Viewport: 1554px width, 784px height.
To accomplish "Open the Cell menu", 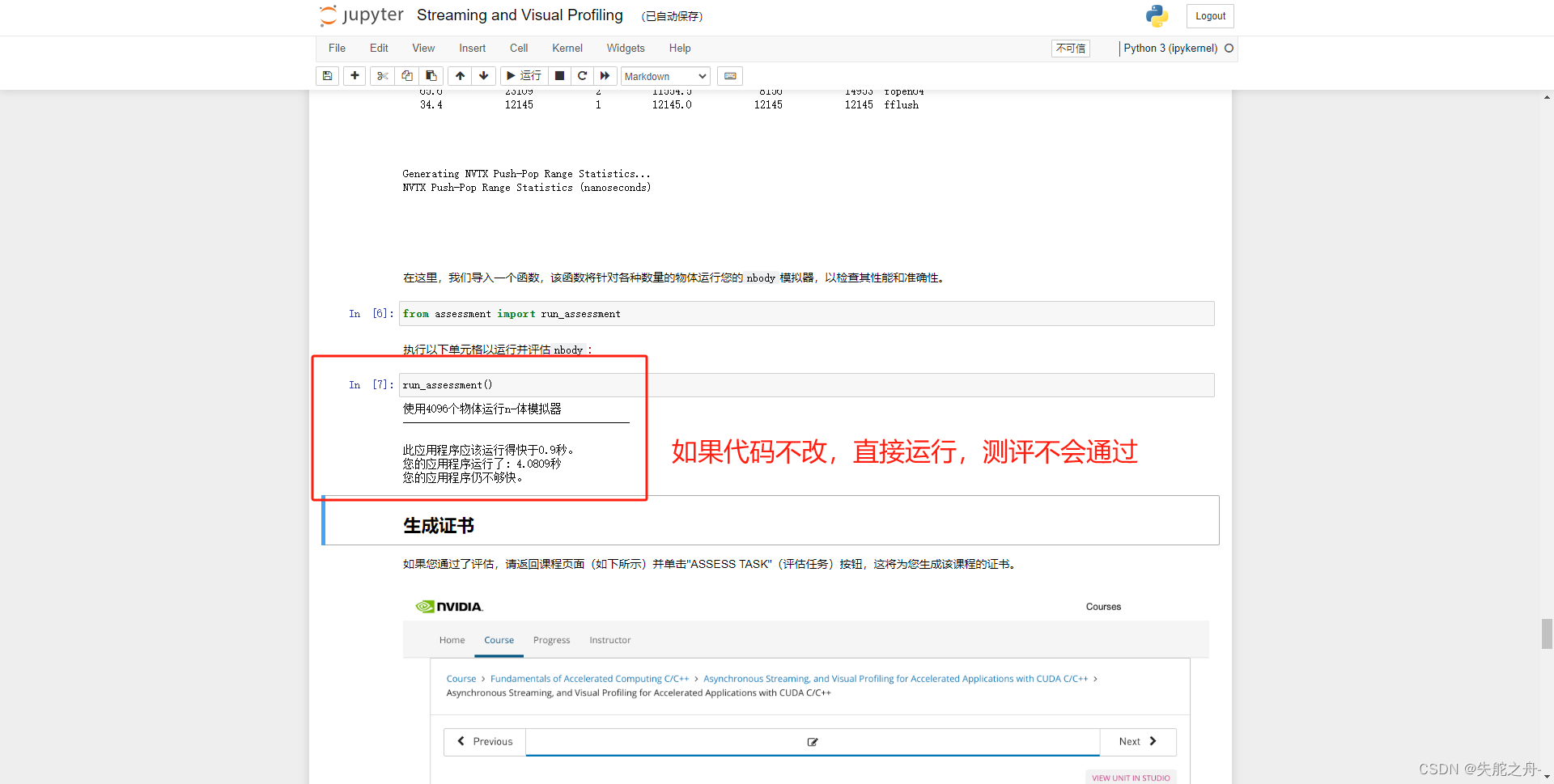I will click(x=519, y=49).
